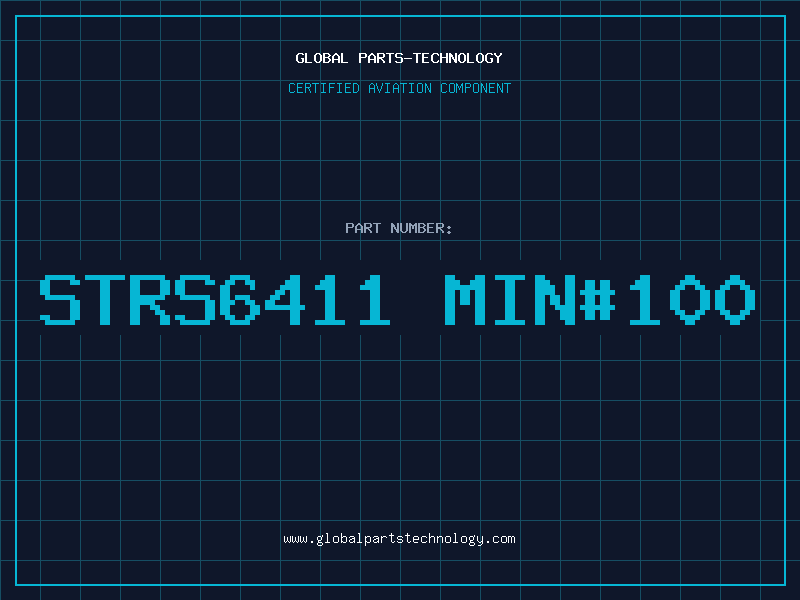Viewport: 800px width, 600px height.
Task: Click the CERTIFIED AVIATION COMPONENT subtitle
Action: coord(399,88)
